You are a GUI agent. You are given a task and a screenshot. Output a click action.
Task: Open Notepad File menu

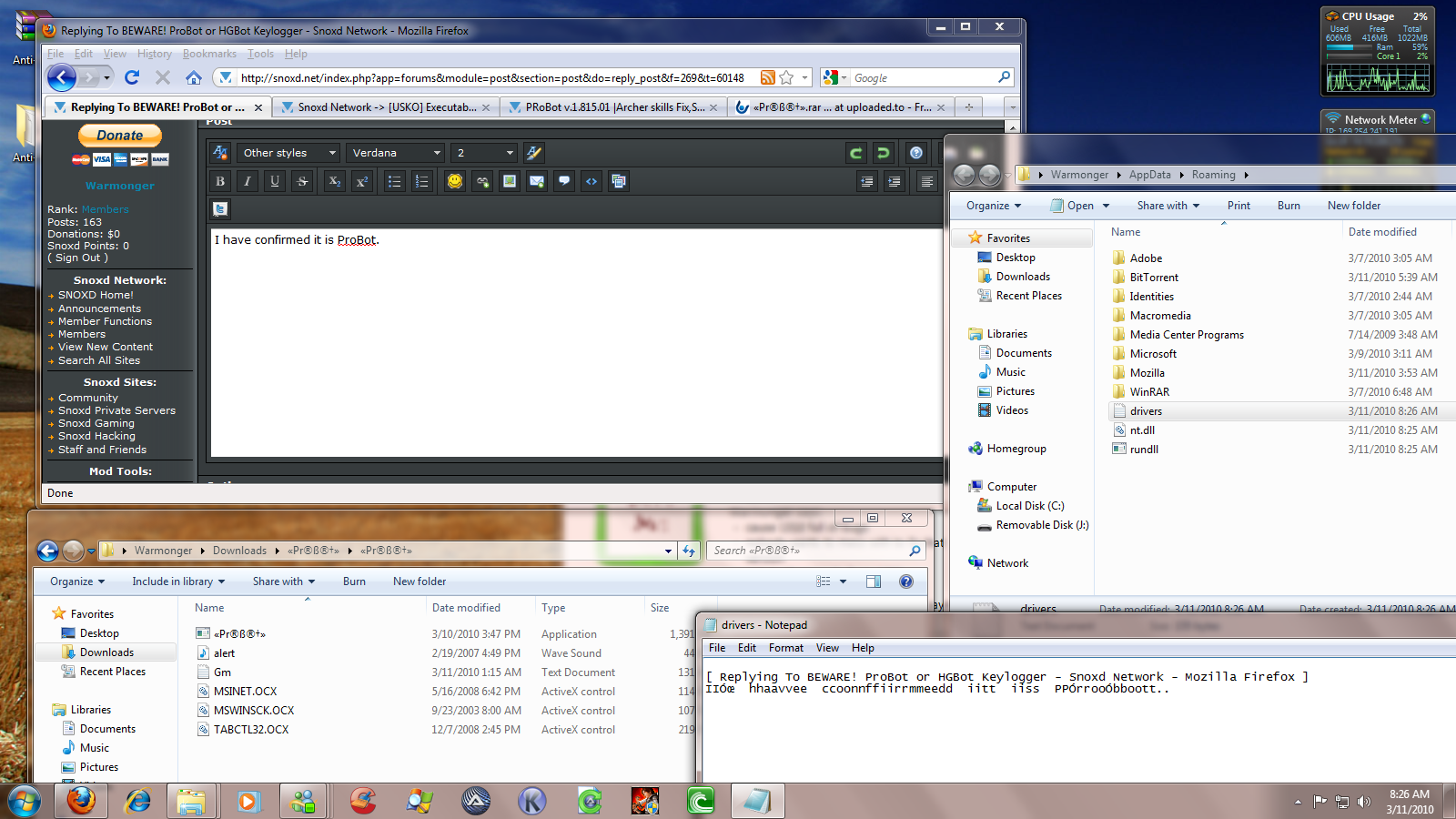coord(717,648)
